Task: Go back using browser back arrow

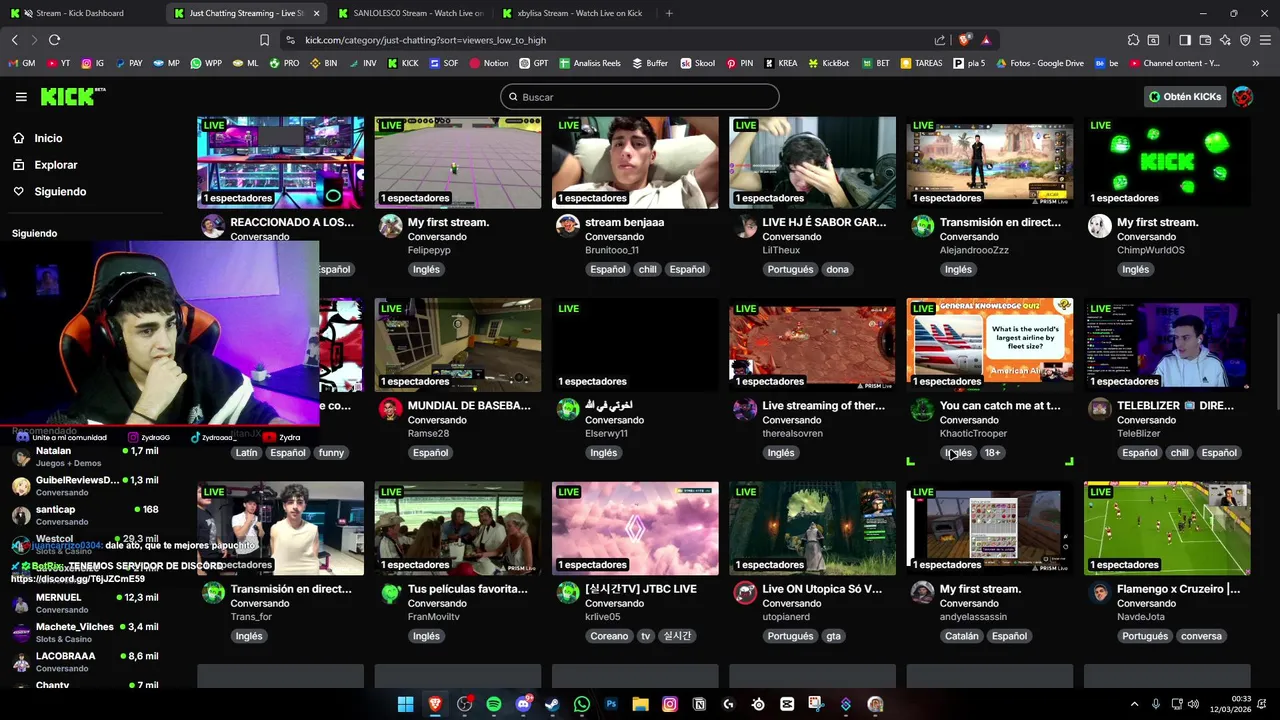Action: (14, 40)
